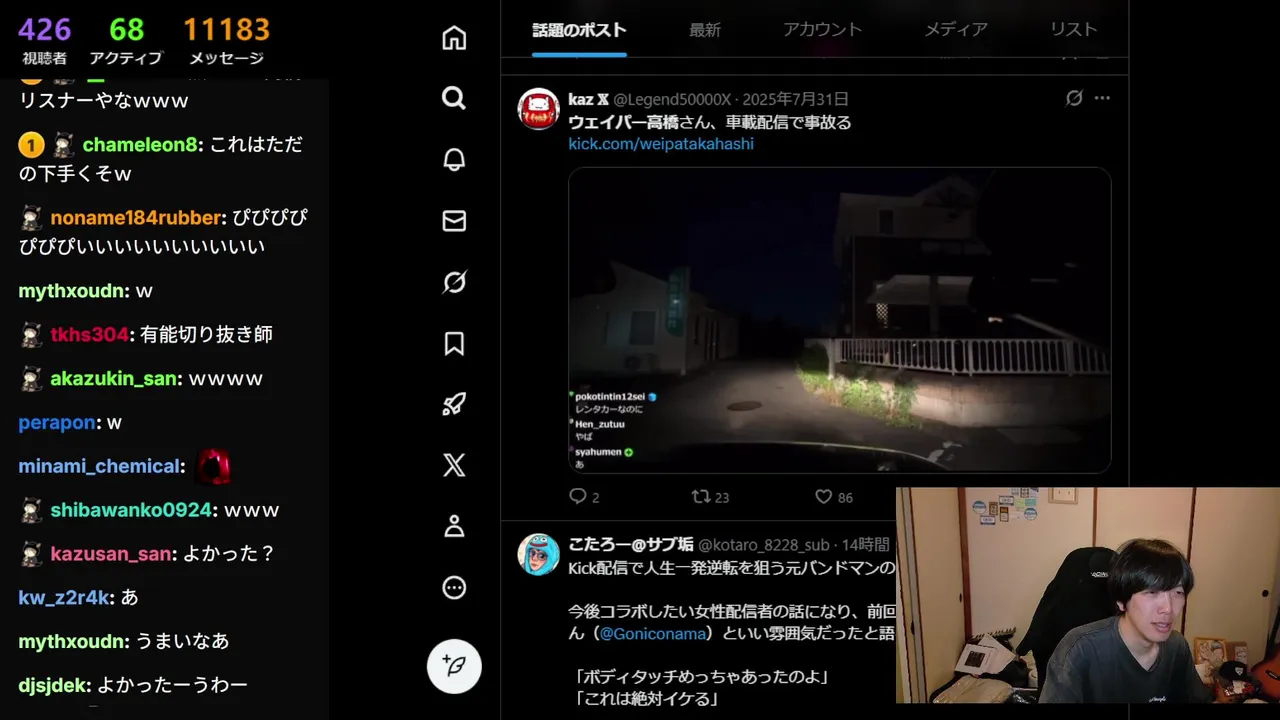
Task: Click badge icon next to akazukin_san
Action: pos(32,379)
